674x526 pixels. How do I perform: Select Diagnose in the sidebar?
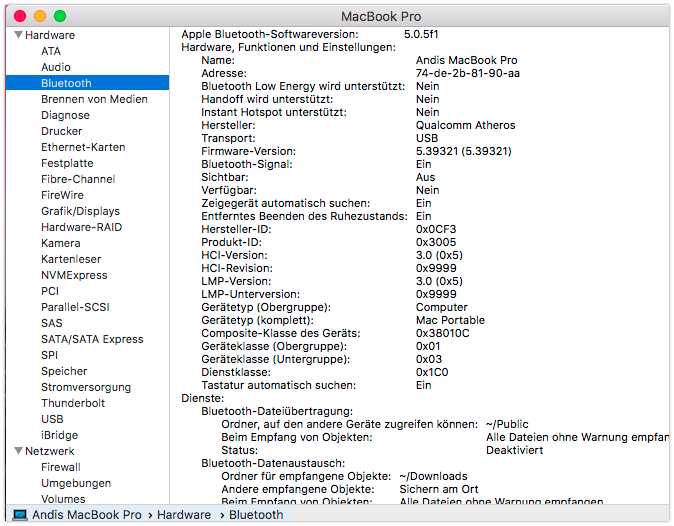coord(65,115)
